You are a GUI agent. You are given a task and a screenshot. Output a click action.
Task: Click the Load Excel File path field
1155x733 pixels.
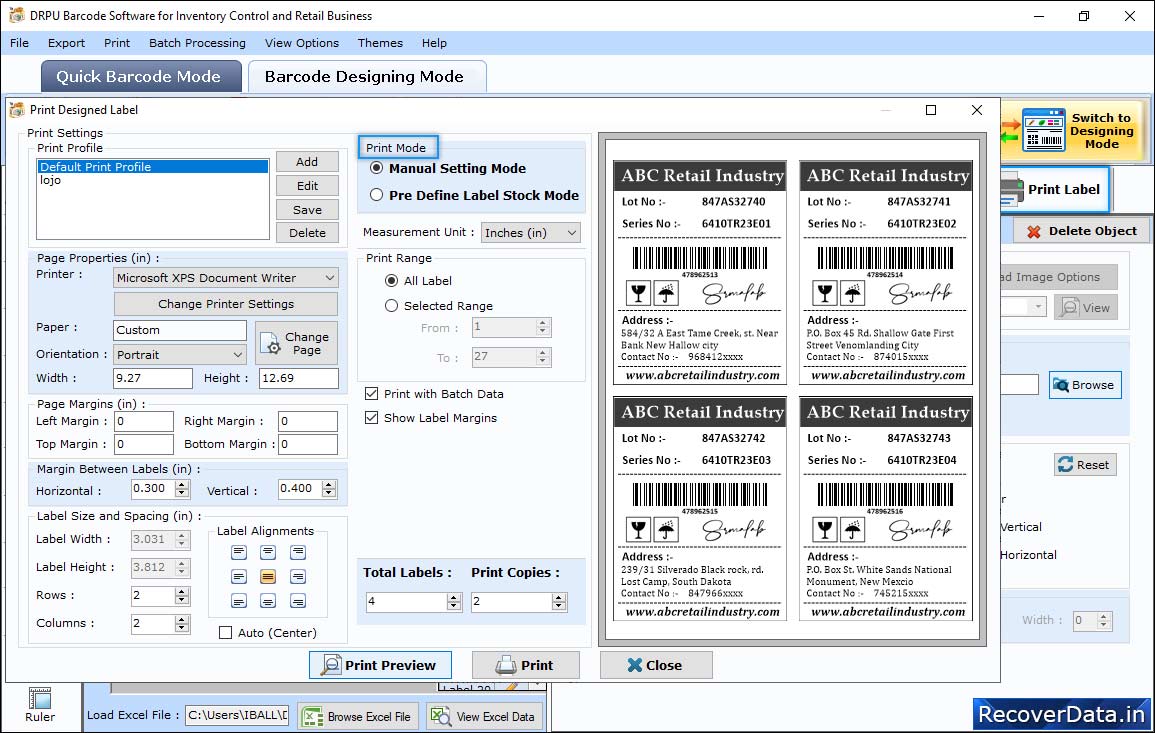tap(236, 715)
